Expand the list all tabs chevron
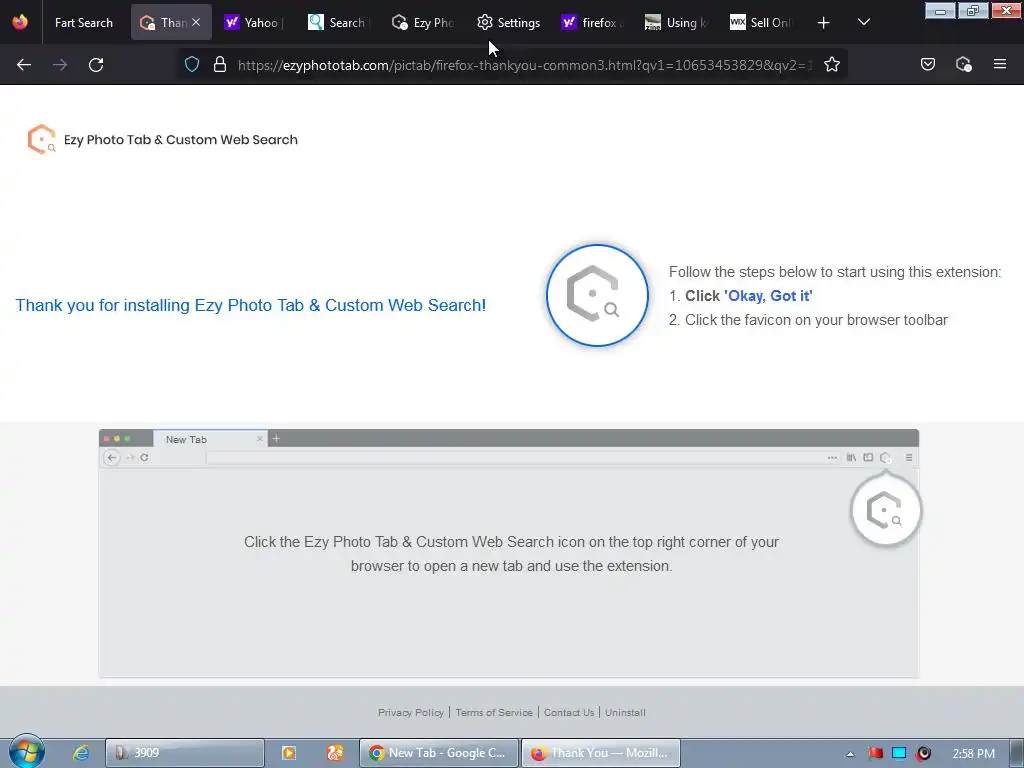The height and width of the screenshot is (768, 1024). tap(863, 22)
